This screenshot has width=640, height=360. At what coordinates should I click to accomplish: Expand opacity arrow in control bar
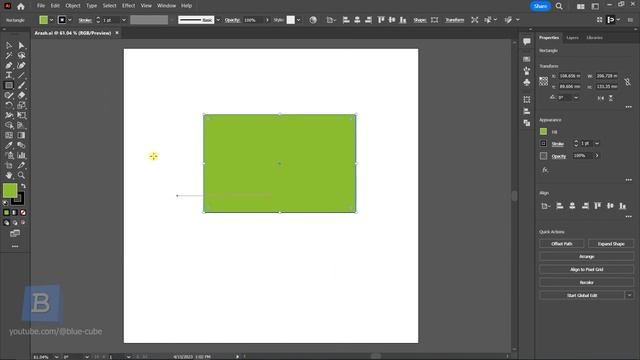267,20
